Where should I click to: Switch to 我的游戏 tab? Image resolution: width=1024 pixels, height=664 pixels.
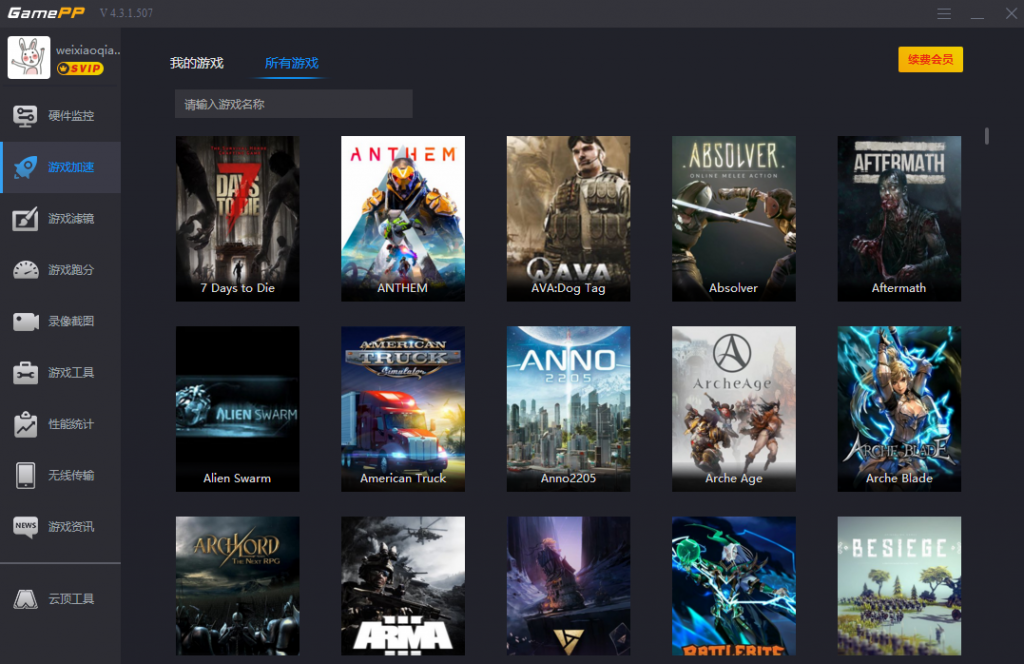[197, 63]
